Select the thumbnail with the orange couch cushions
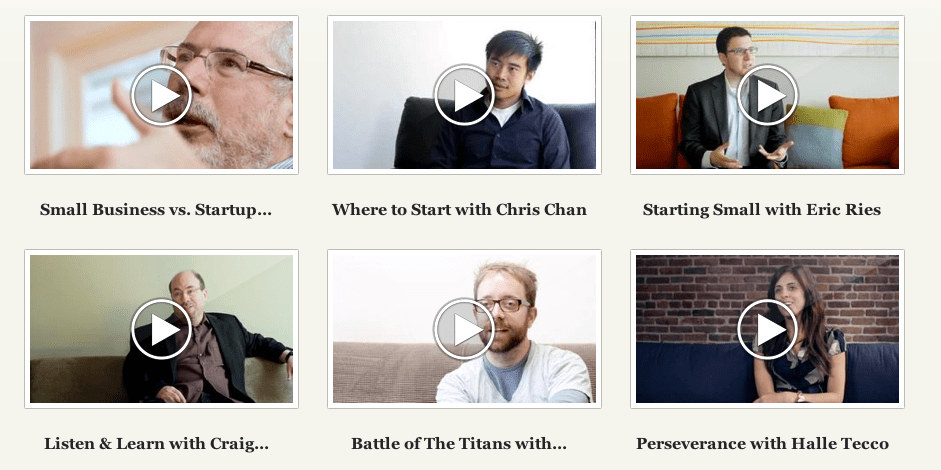 pos(768,95)
